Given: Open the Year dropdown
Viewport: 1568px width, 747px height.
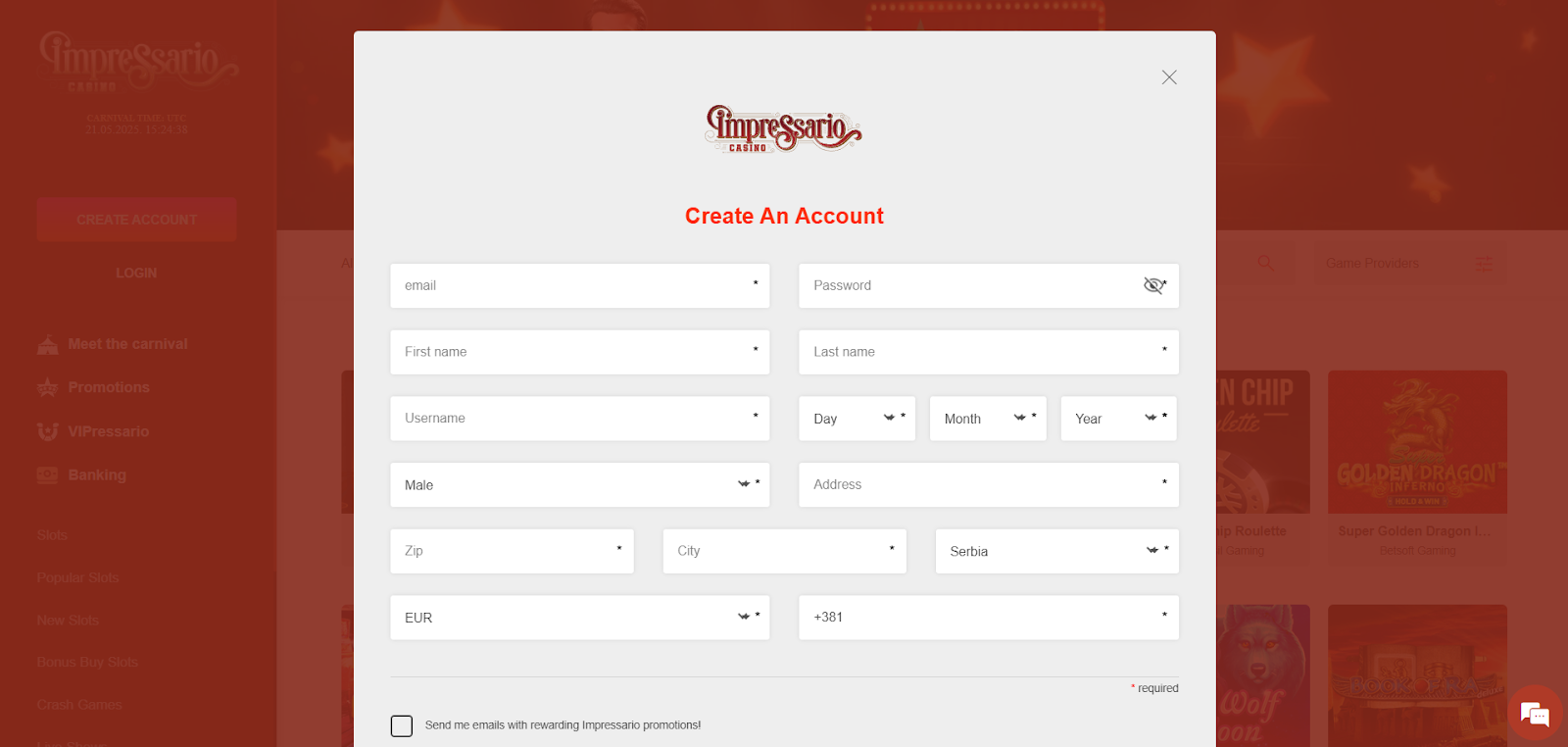Looking at the screenshot, I should click(x=1119, y=419).
